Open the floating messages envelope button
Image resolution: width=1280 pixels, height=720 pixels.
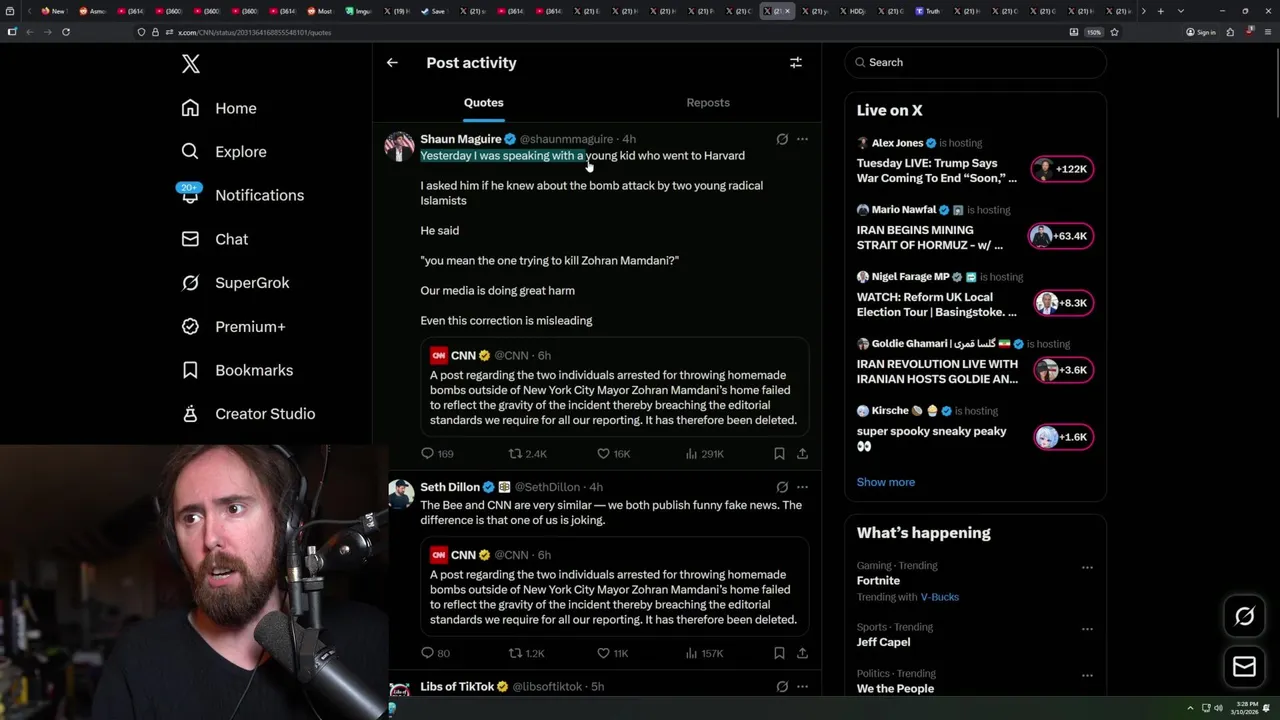click(x=1244, y=666)
